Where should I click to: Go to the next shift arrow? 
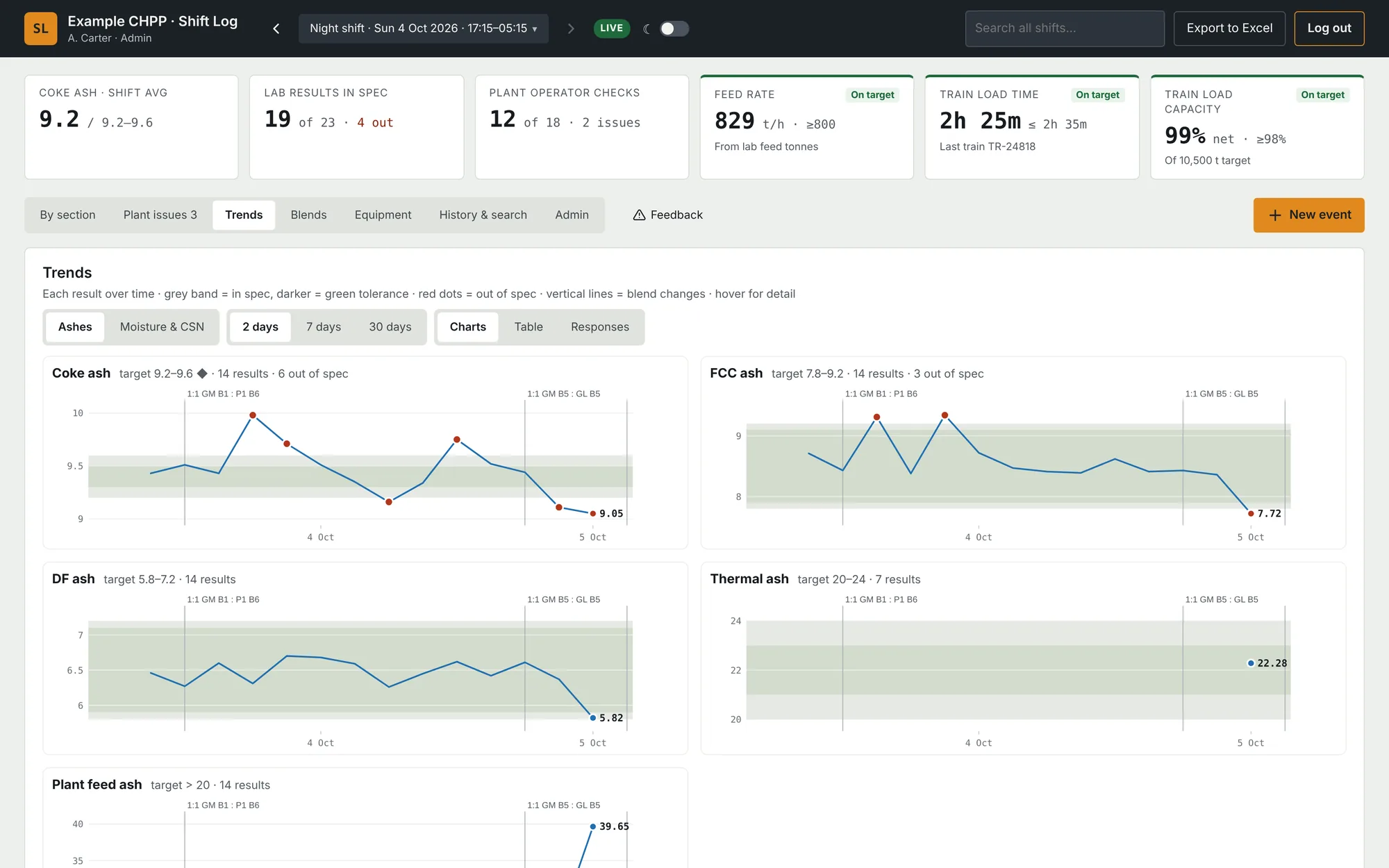(x=571, y=28)
